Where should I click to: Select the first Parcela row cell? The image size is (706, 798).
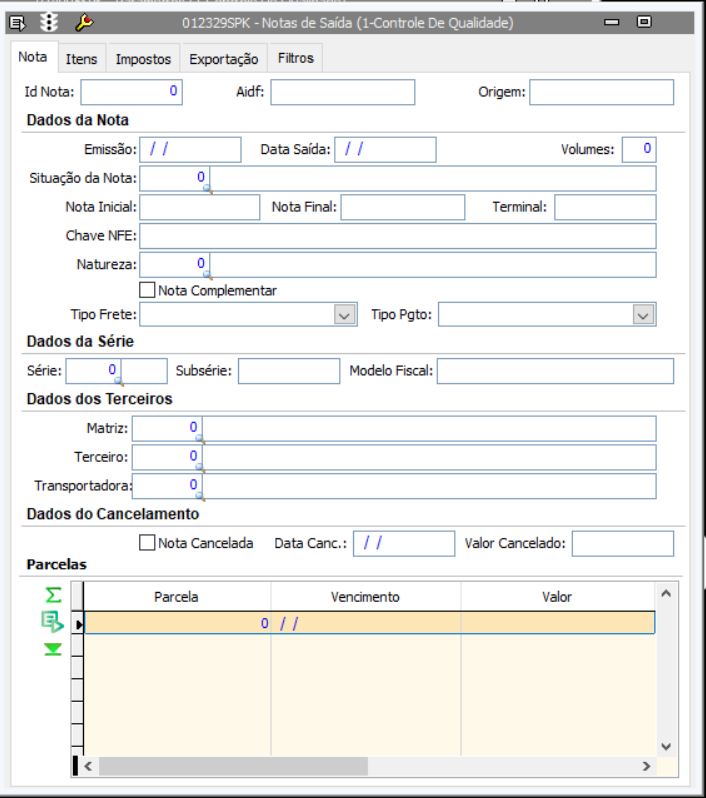(x=177, y=623)
